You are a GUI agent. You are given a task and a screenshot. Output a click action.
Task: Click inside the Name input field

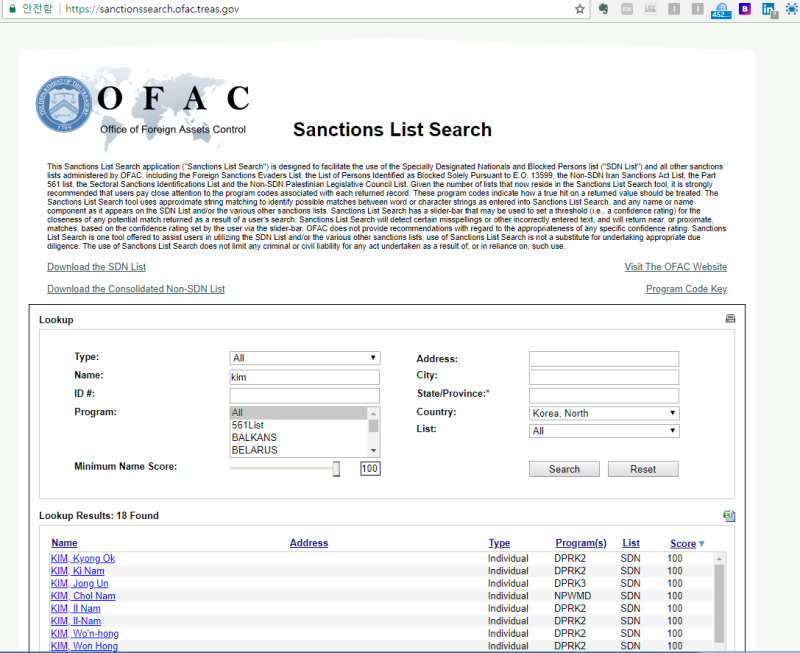click(x=305, y=377)
